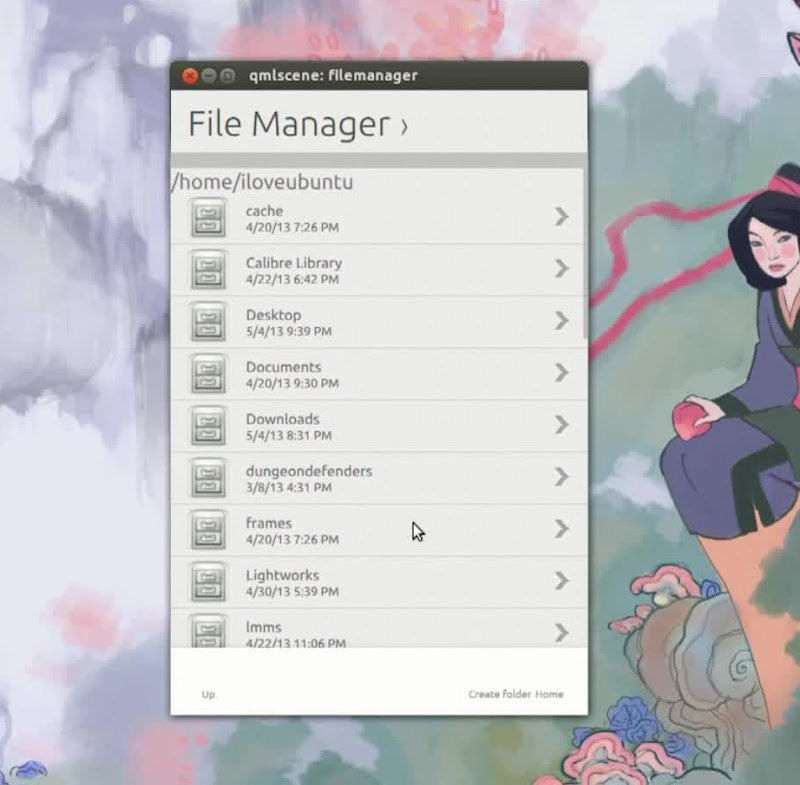Viewport: 800px width, 785px height.
Task: Select the 'Documents' folder name
Action: (284, 367)
